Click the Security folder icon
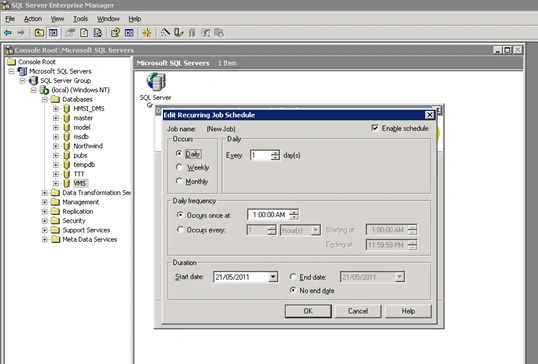Screen dimensions: 538x364 (x=55, y=221)
